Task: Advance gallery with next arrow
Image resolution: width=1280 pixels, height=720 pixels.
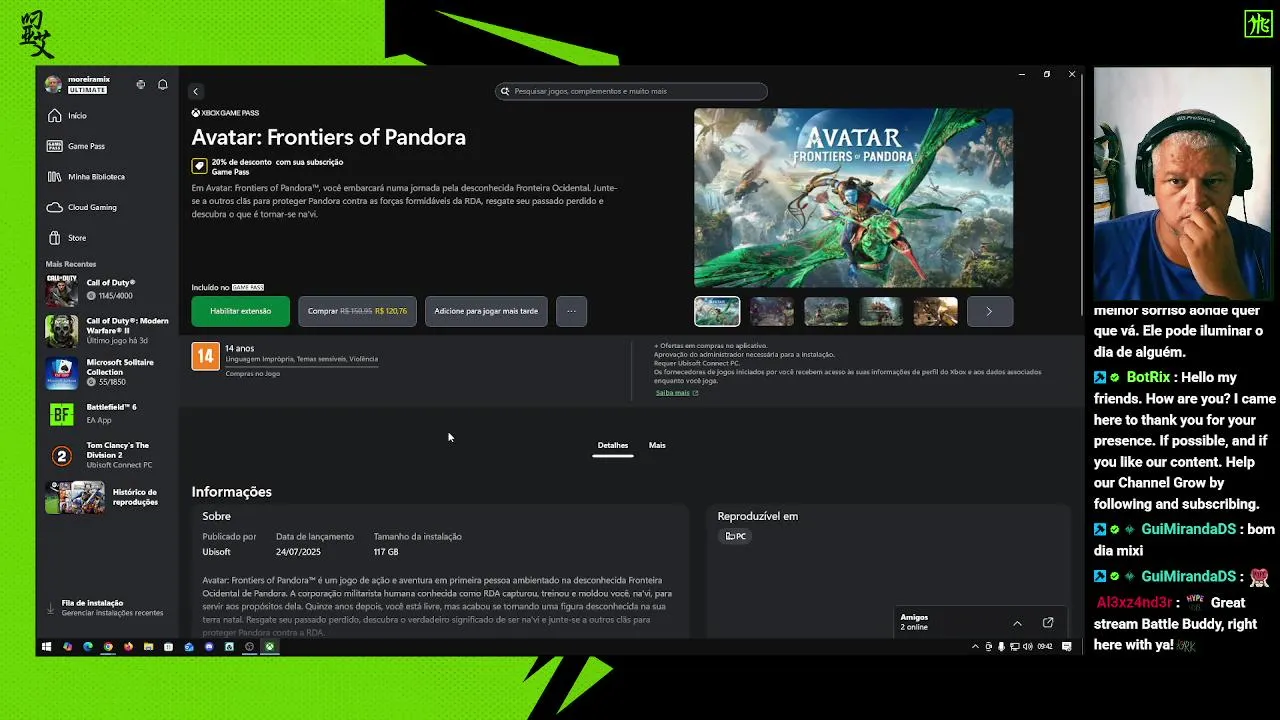Action: click(989, 312)
